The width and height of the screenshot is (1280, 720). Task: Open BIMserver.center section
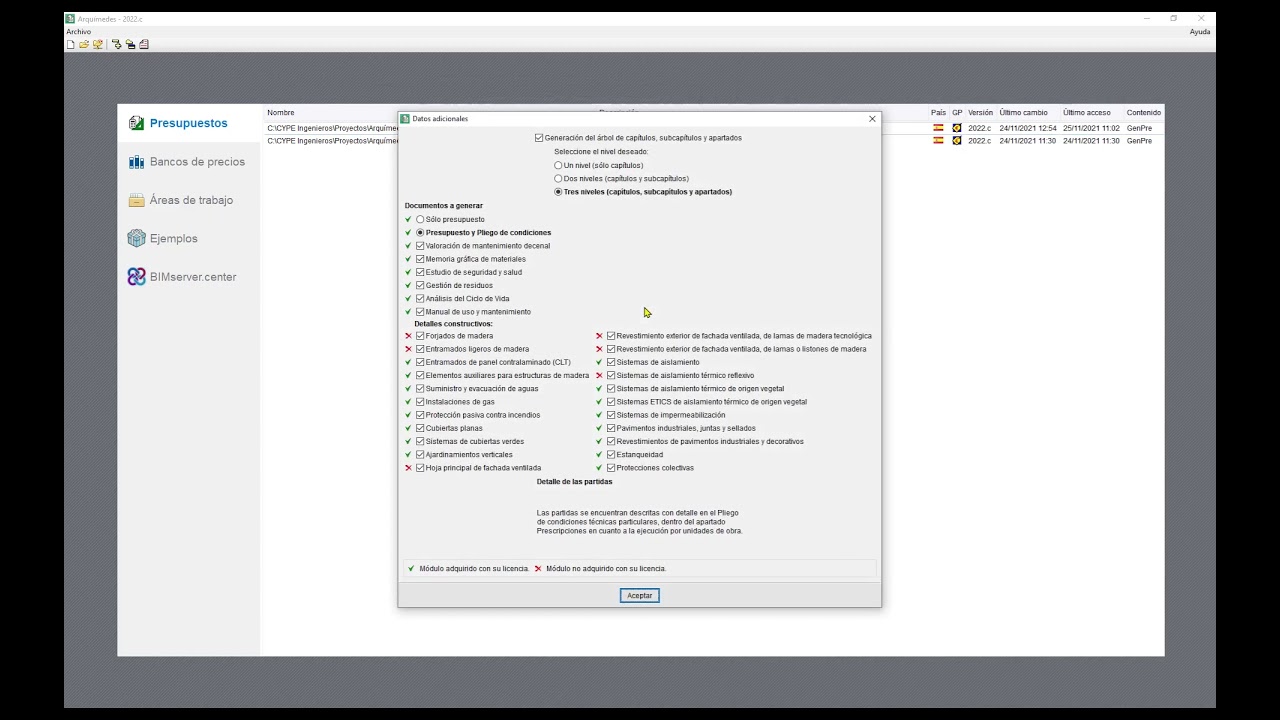pos(193,277)
